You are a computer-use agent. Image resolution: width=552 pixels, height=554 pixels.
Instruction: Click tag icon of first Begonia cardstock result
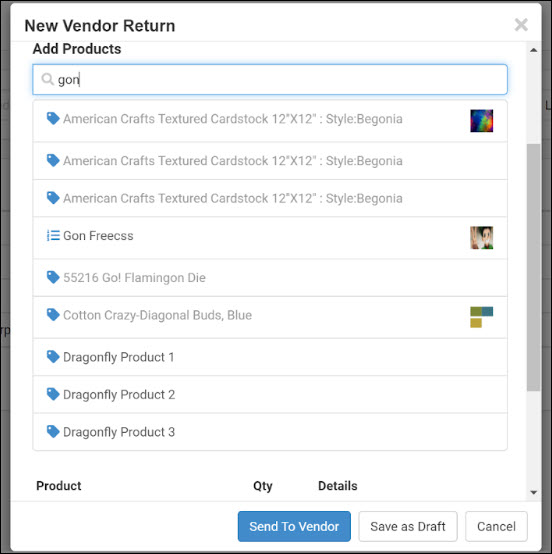pos(53,118)
